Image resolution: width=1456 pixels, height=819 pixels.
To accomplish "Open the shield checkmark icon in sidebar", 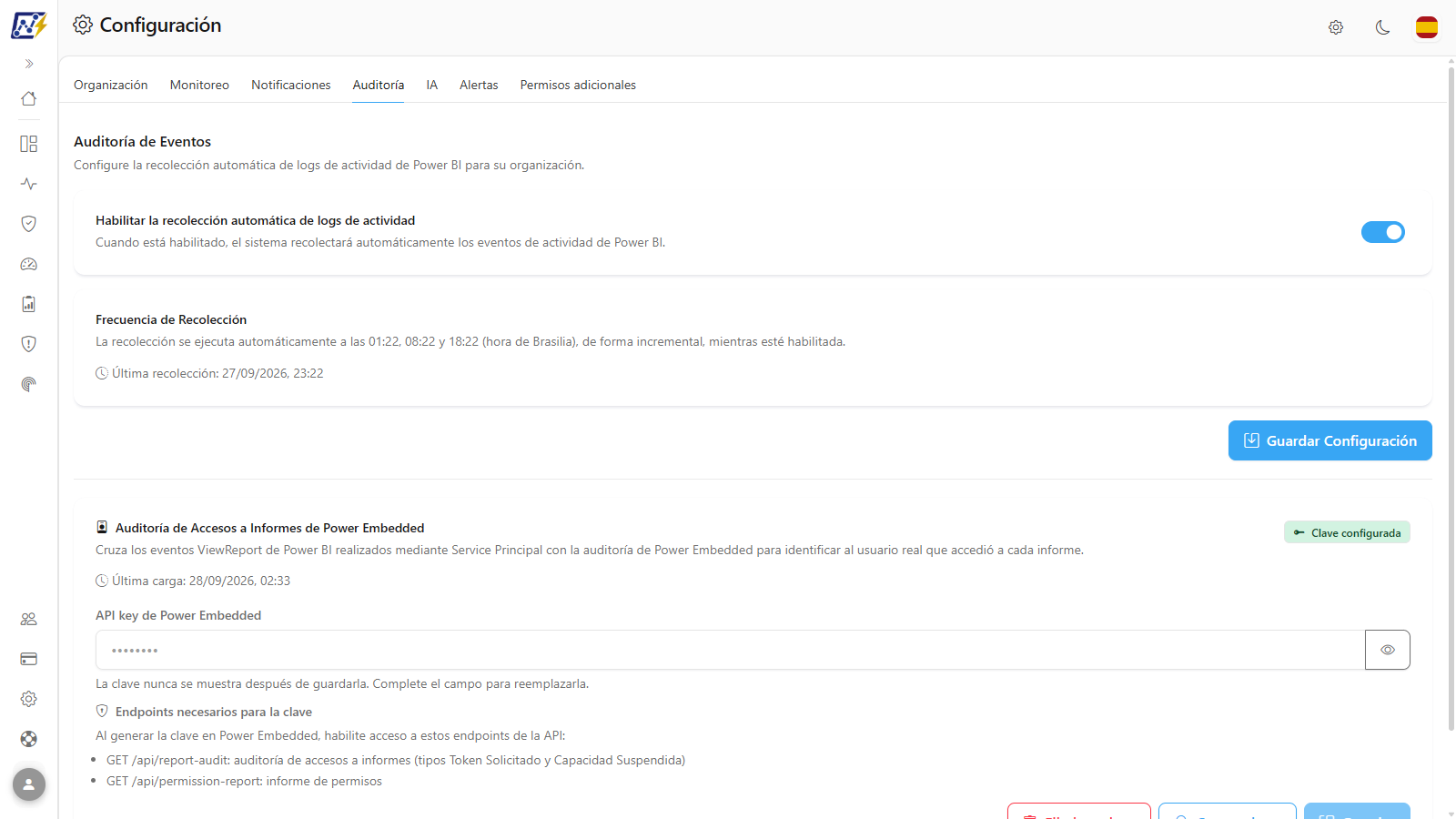I will [29, 224].
